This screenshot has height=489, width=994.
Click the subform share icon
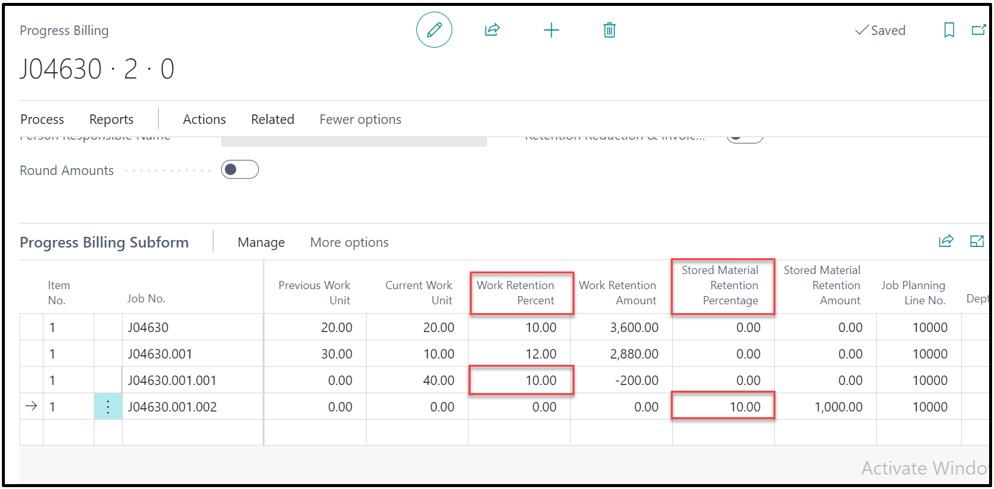click(946, 241)
